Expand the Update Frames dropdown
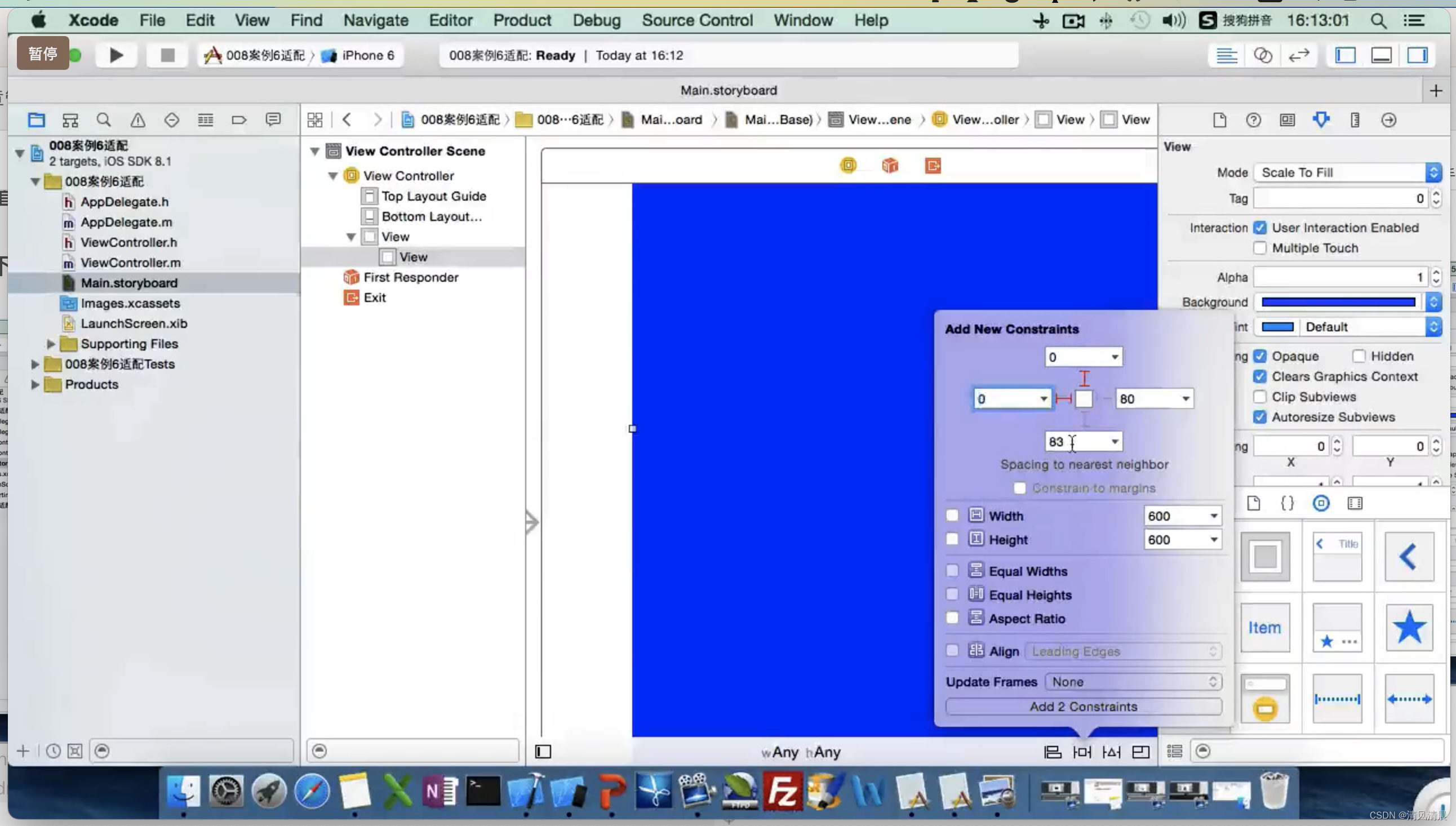 pos(1131,681)
